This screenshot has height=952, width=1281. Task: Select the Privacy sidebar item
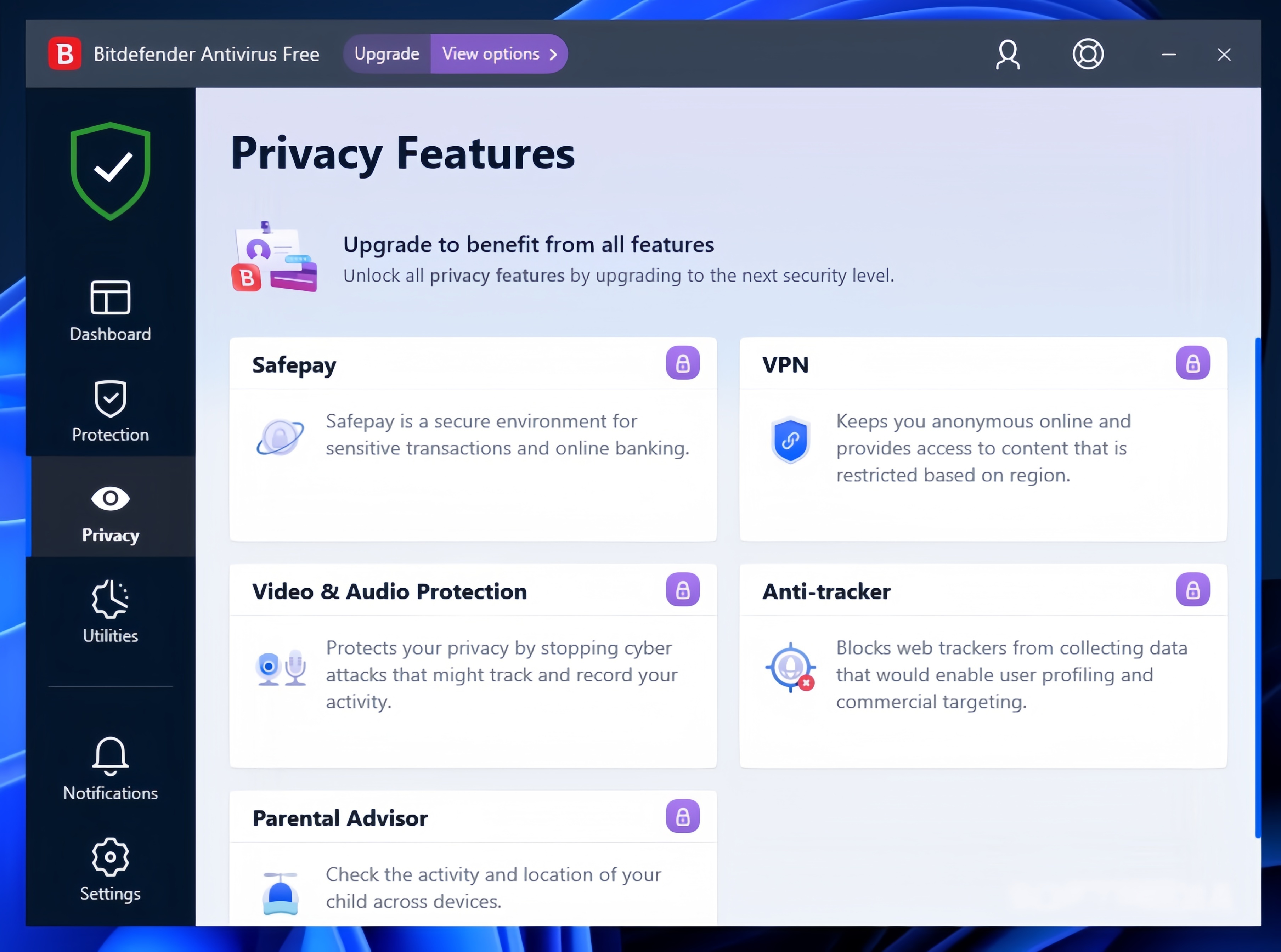[111, 506]
